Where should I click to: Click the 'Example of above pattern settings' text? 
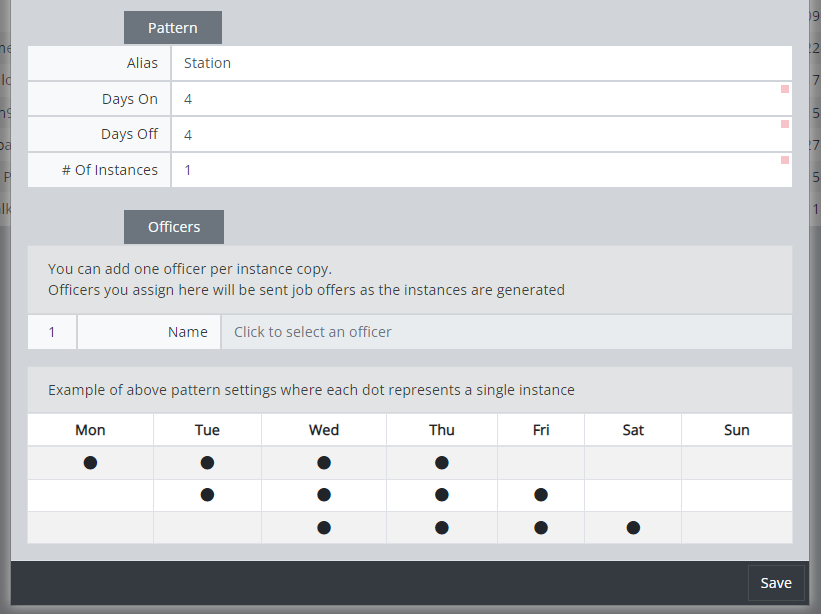[x=311, y=390]
